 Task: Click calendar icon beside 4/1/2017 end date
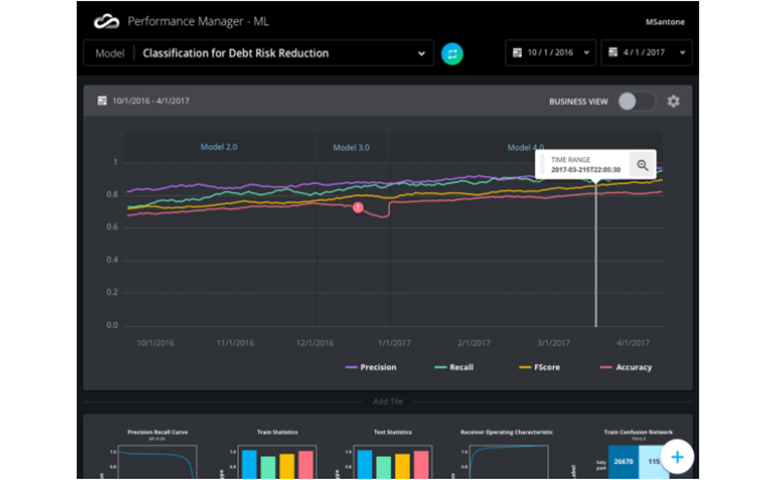[613, 52]
